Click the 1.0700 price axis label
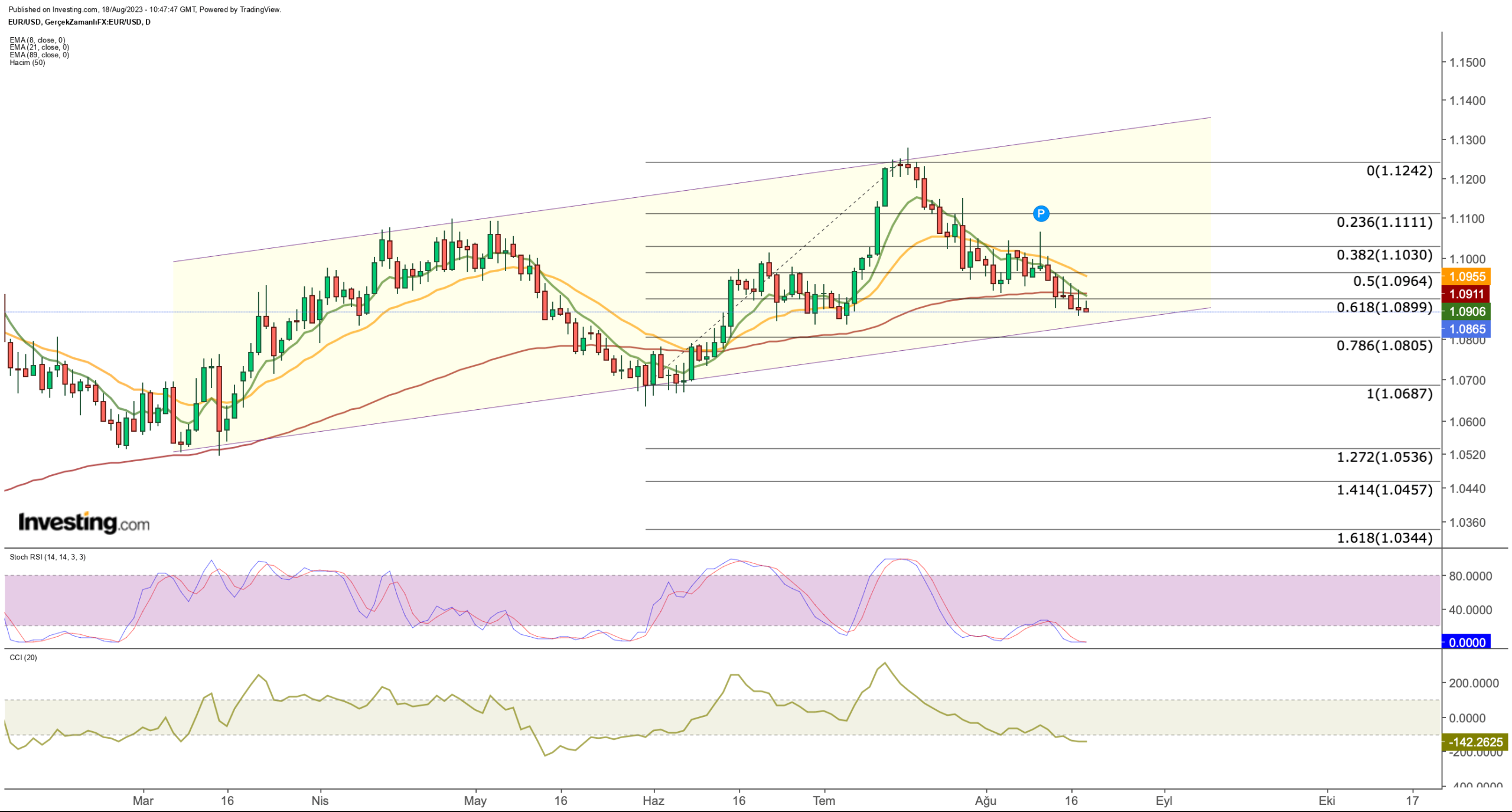This screenshot has height=812, width=1512. tap(1467, 380)
